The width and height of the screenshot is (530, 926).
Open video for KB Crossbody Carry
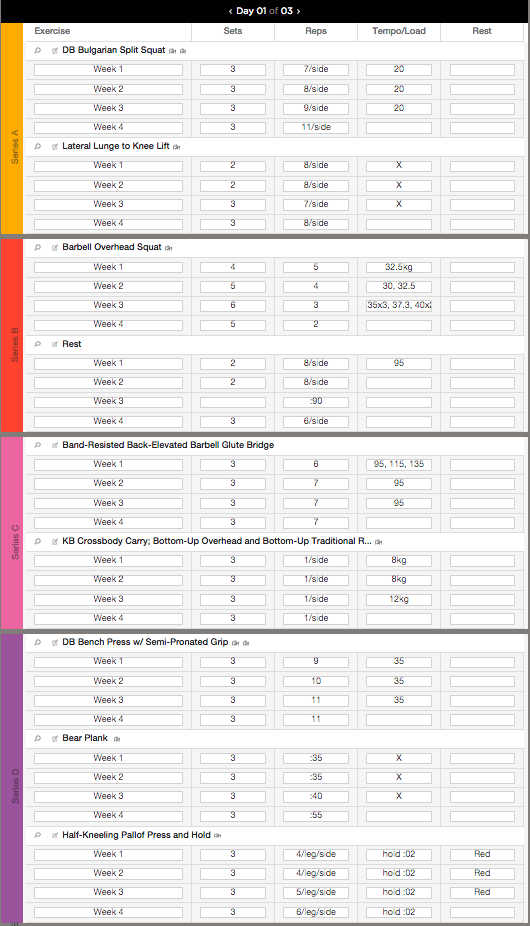(x=379, y=542)
